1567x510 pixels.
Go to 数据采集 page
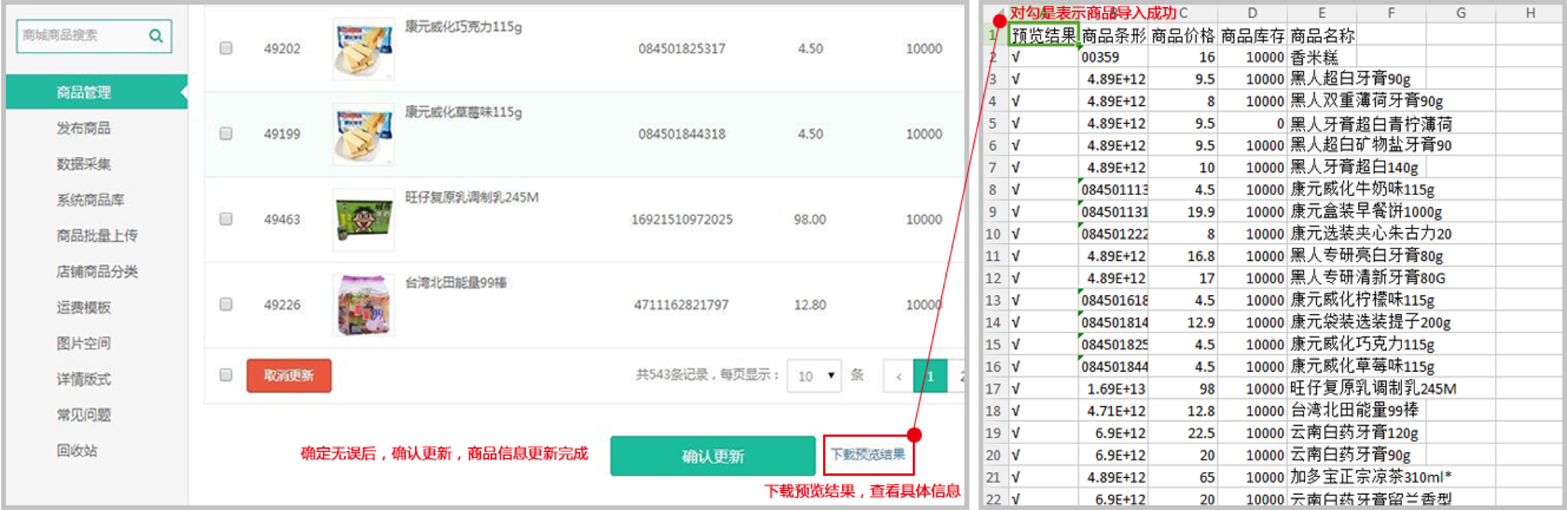(84, 164)
